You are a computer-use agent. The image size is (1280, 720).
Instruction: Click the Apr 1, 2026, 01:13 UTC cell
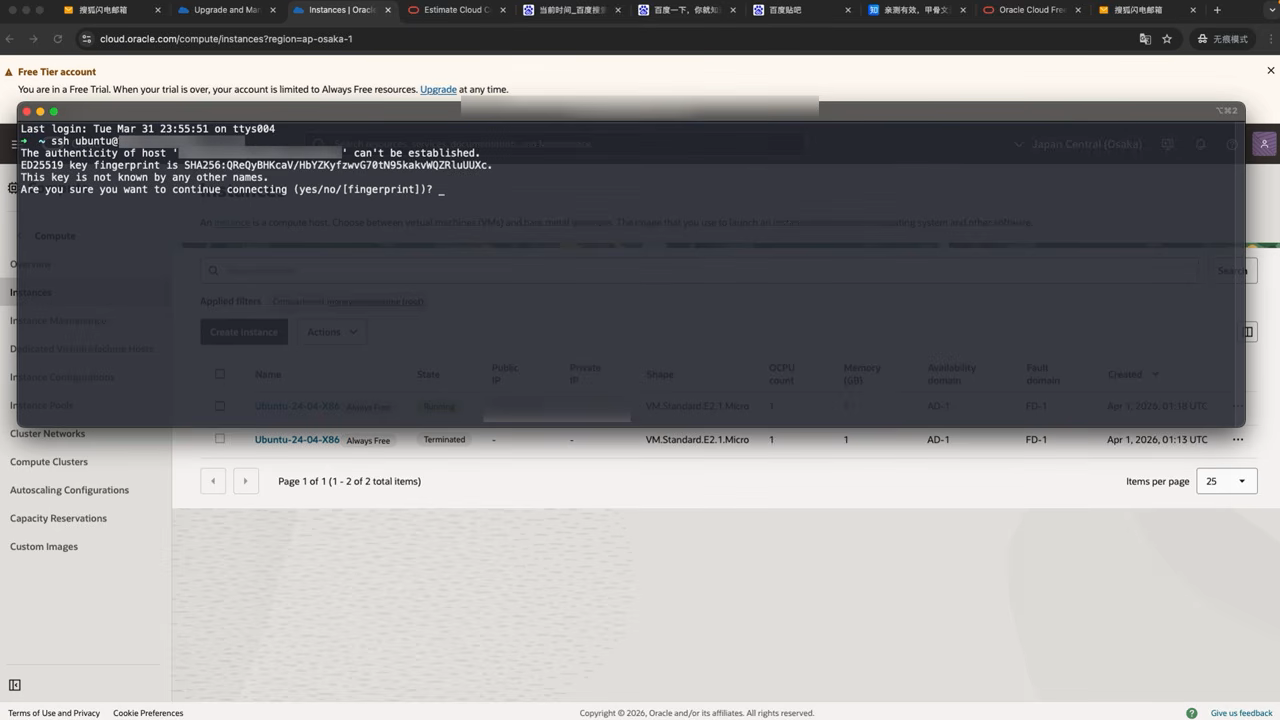pyautogui.click(x=1157, y=440)
